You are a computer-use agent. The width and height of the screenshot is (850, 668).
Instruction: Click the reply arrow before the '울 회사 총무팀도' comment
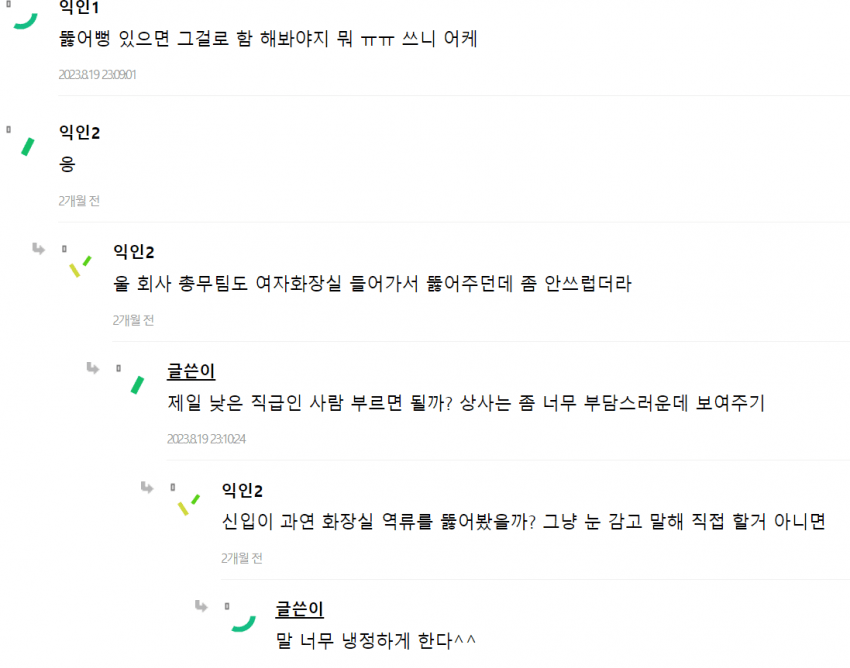39,249
